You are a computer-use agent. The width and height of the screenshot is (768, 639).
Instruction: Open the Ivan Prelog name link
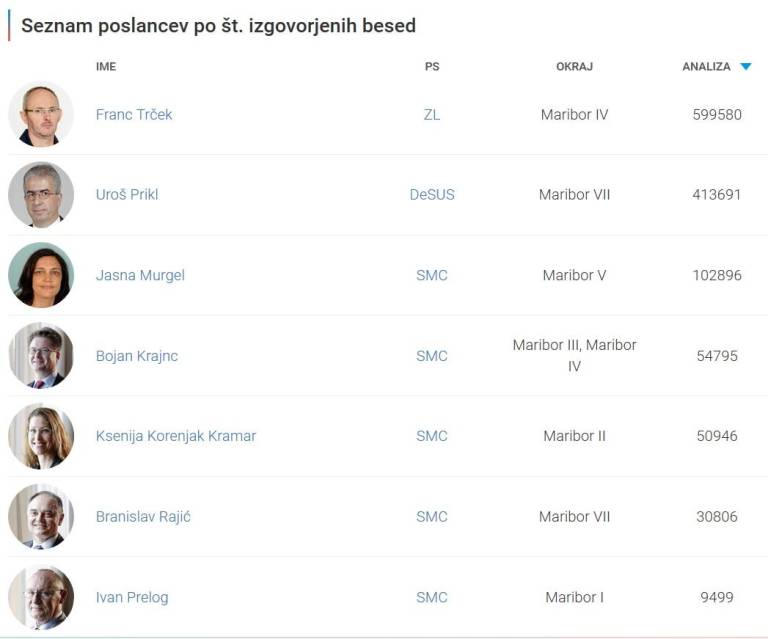132,598
